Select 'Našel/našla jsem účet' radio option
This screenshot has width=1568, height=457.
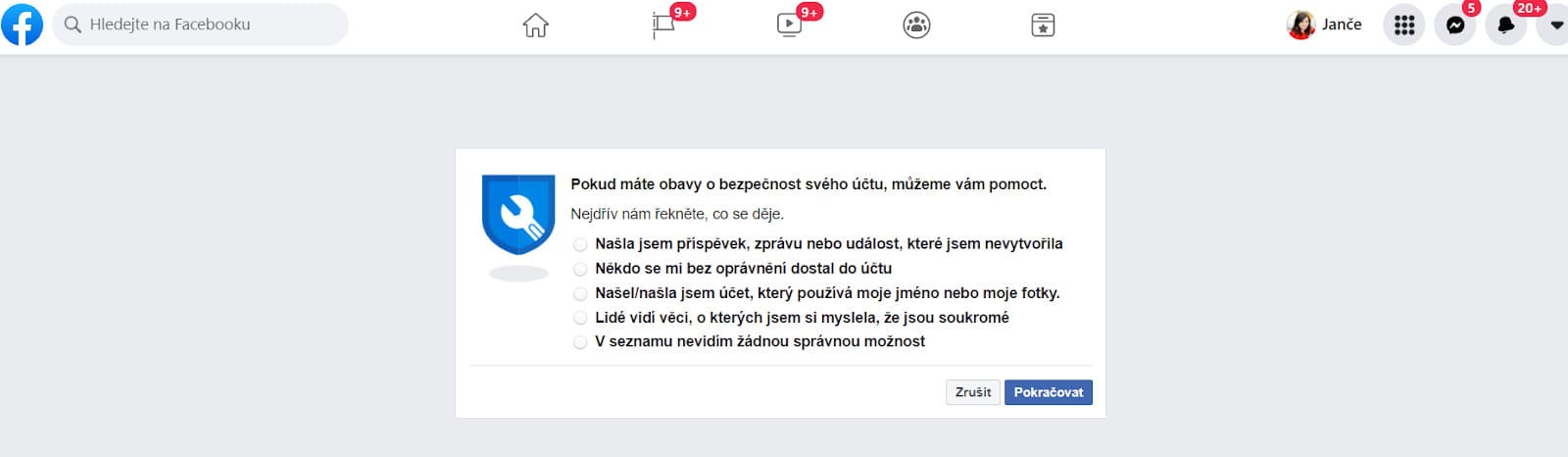(580, 293)
